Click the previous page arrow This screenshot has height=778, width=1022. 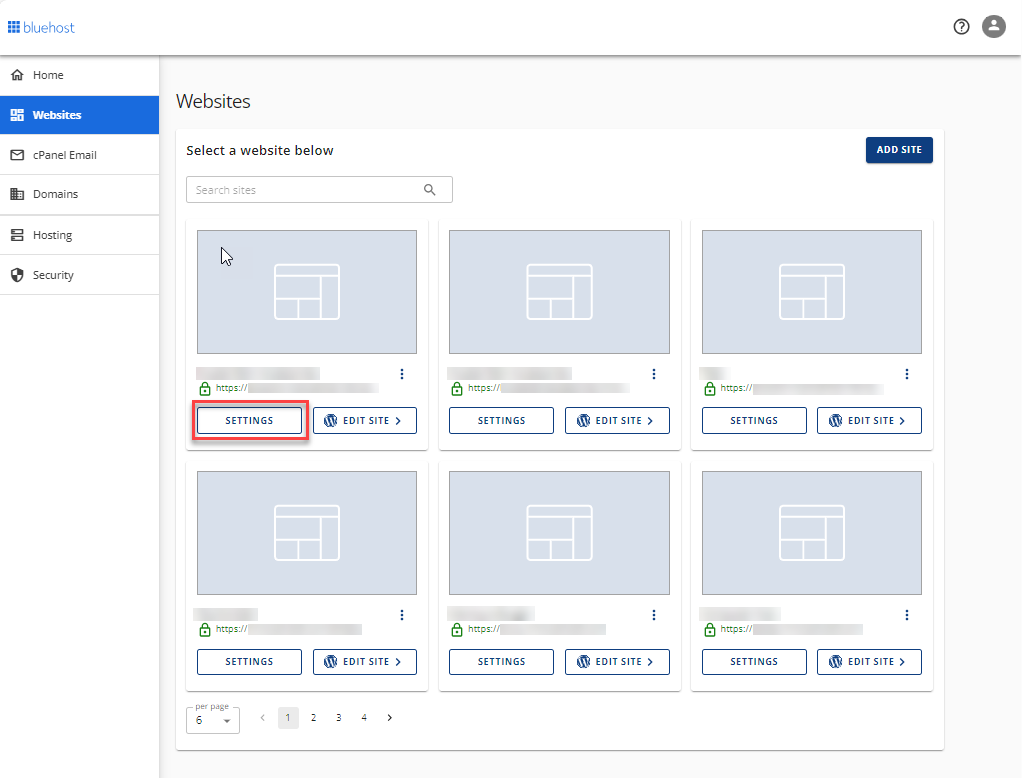click(263, 717)
